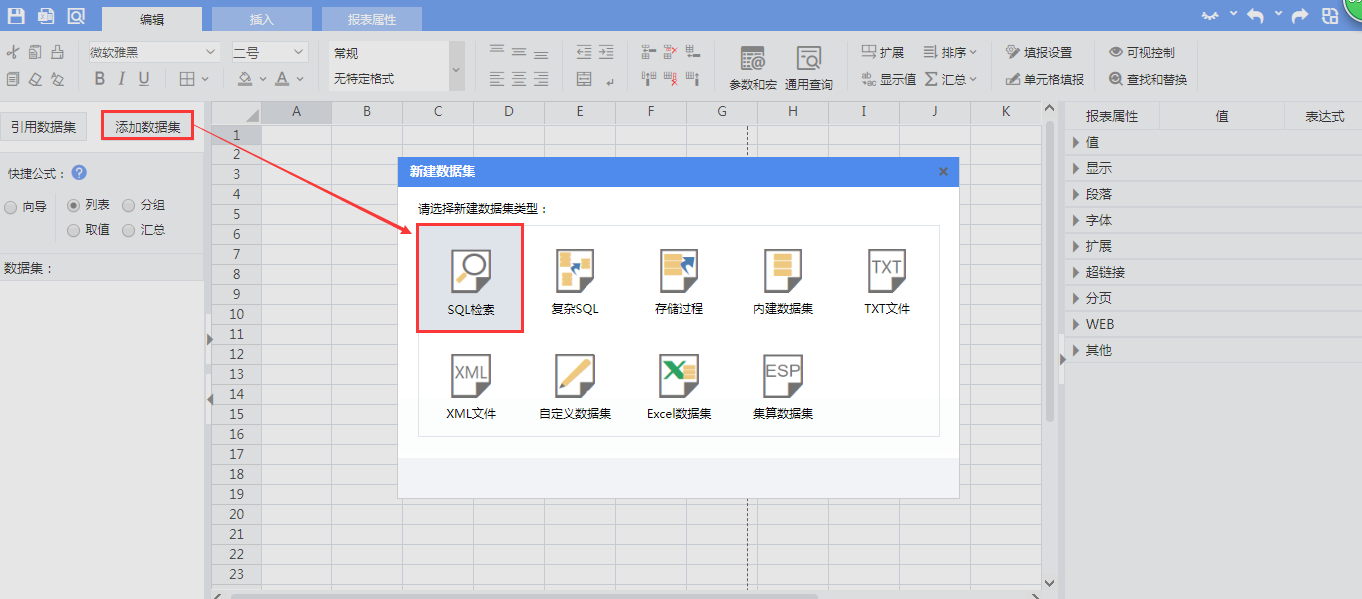1362x599 pixels.
Task: Open the 微软雅黑 font name dropdown
Action: point(153,52)
